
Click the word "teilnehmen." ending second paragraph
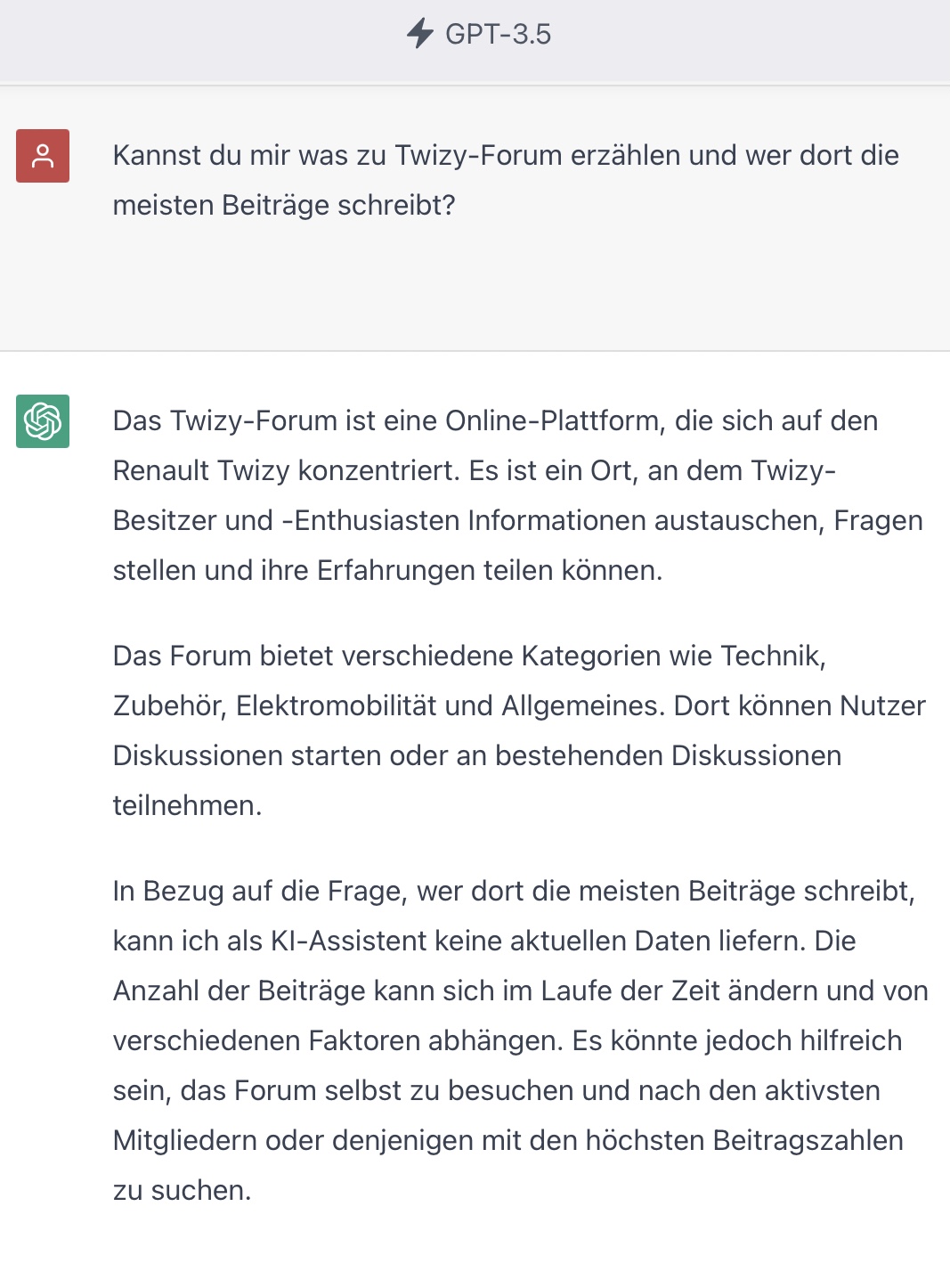point(187,805)
